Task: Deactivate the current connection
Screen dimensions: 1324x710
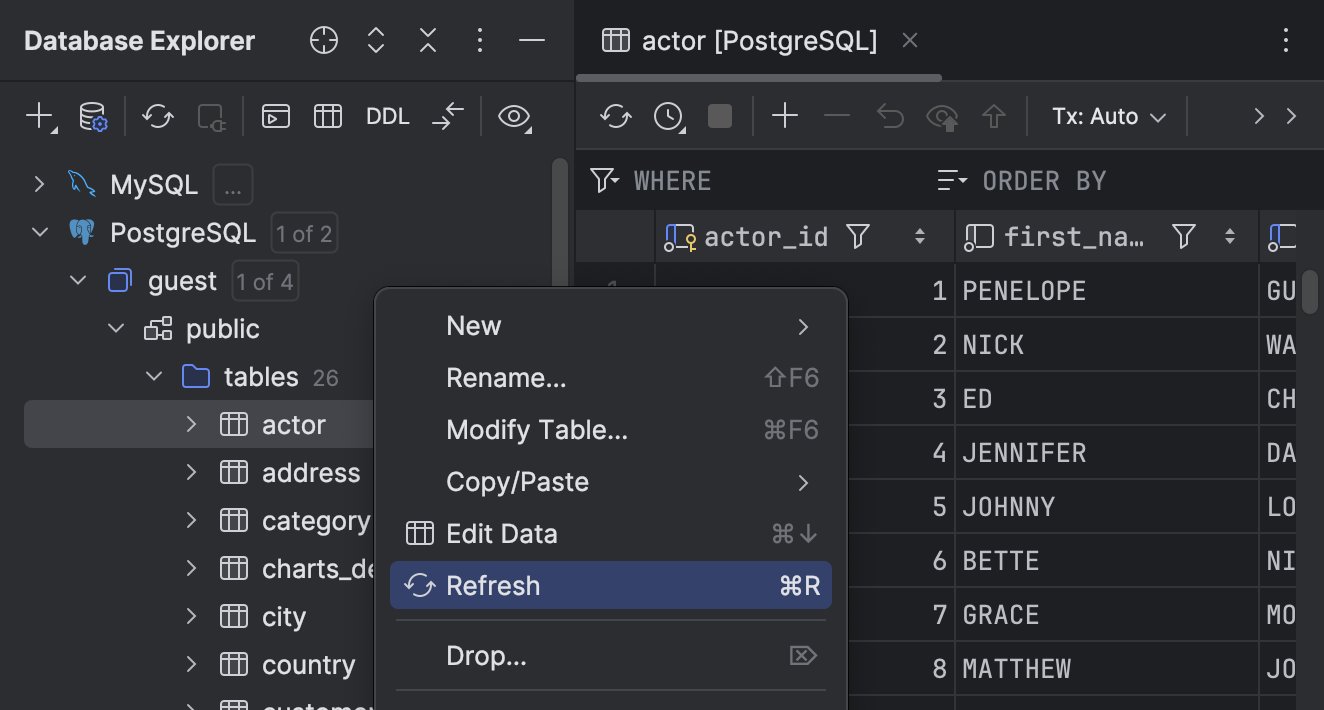Action: pyautogui.click(x=210, y=116)
